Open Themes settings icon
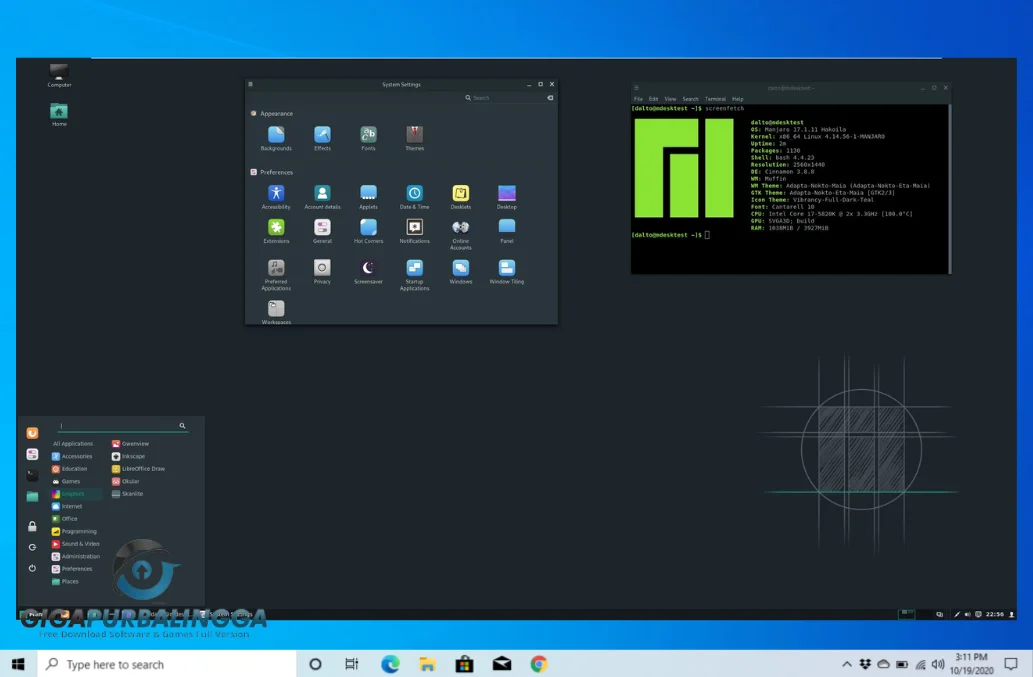Screen dimensions: 1033x677 [x=415, y=135]
